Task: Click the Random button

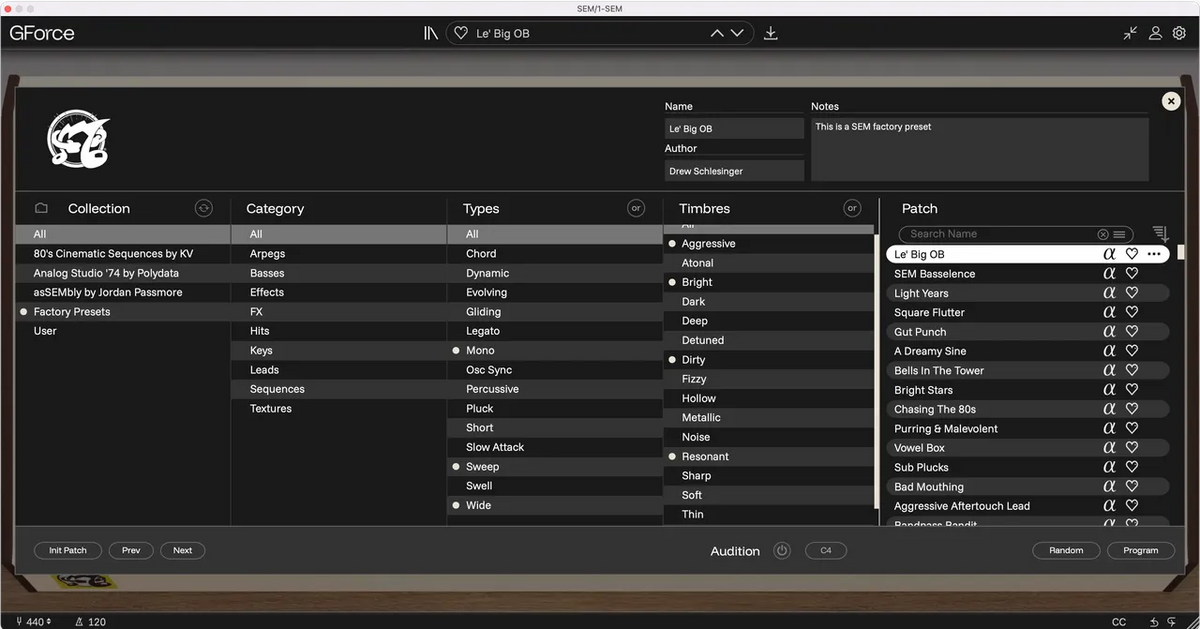Action: coord(1066,550)
